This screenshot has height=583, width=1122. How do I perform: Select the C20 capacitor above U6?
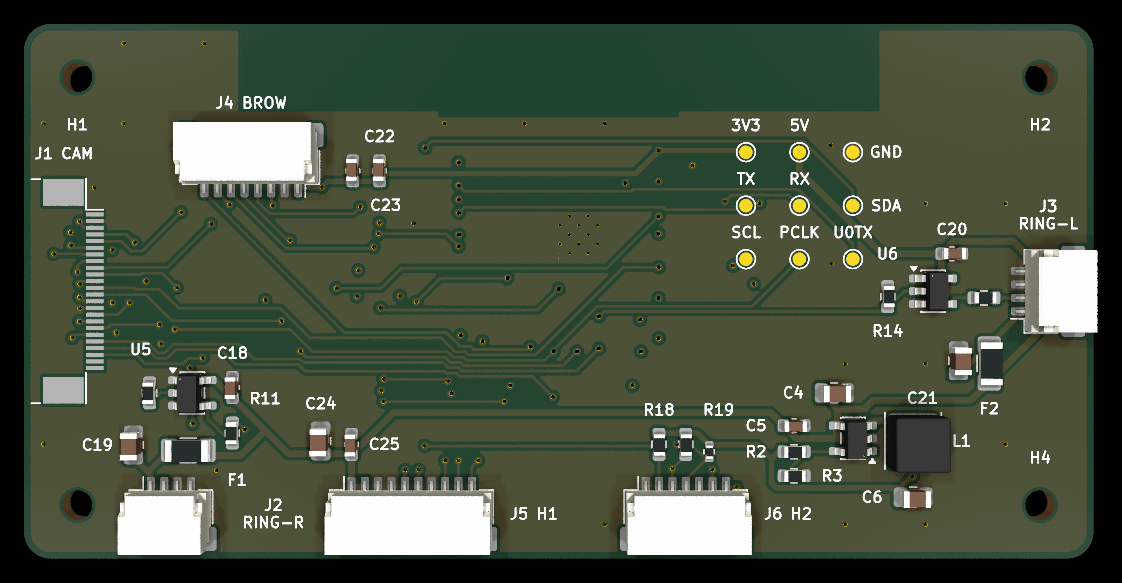tap(952, 253)
